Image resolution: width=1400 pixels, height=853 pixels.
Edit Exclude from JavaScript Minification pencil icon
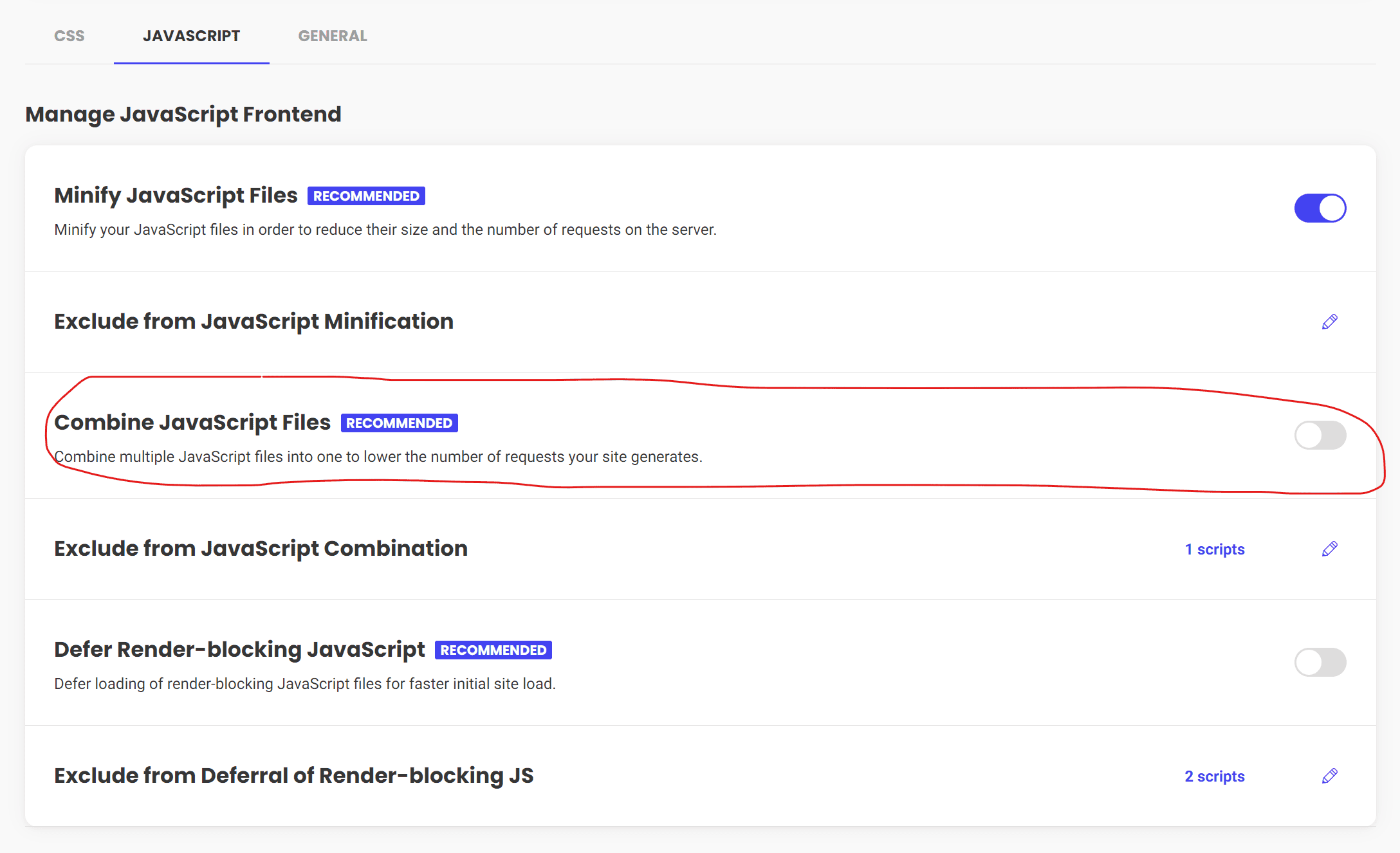[1329, 322]
